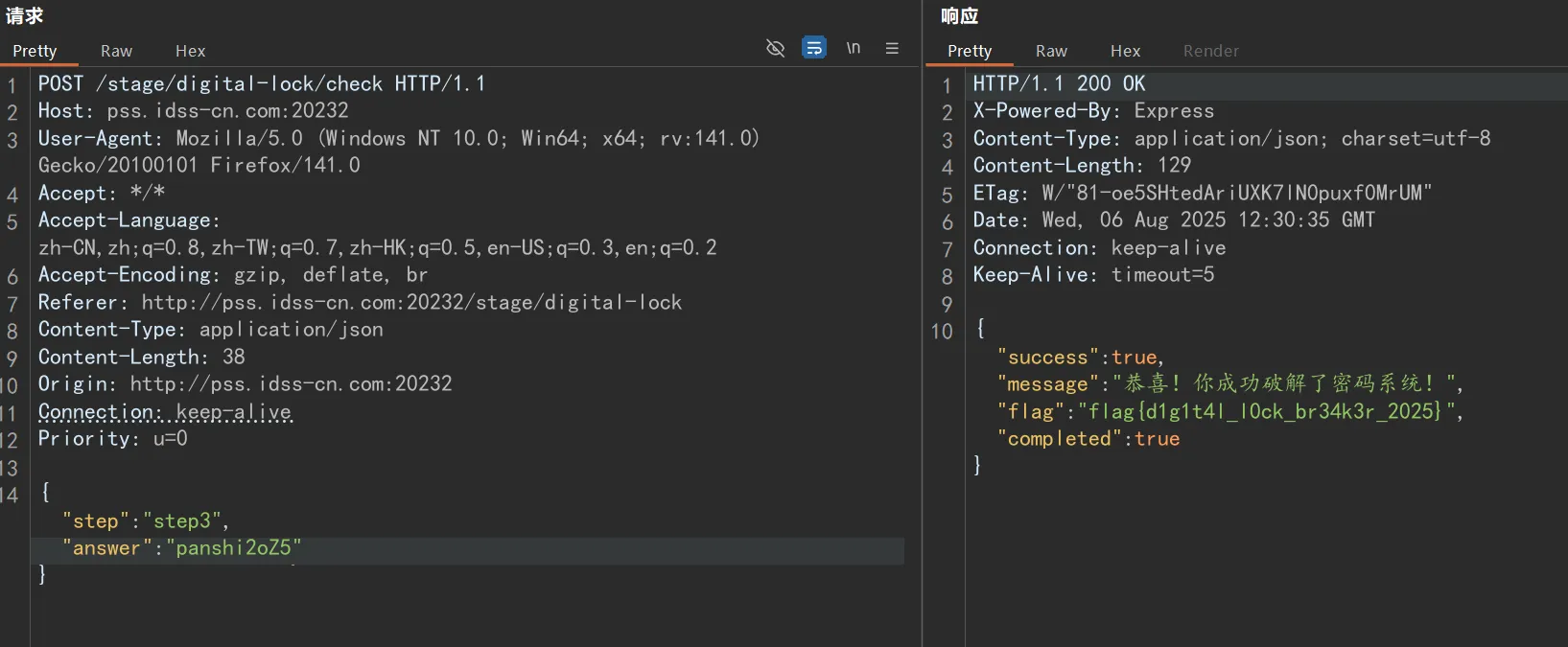Switch to request Raw tab
This screenshot has height=647, width=1568.
click(x=116, y=51)
